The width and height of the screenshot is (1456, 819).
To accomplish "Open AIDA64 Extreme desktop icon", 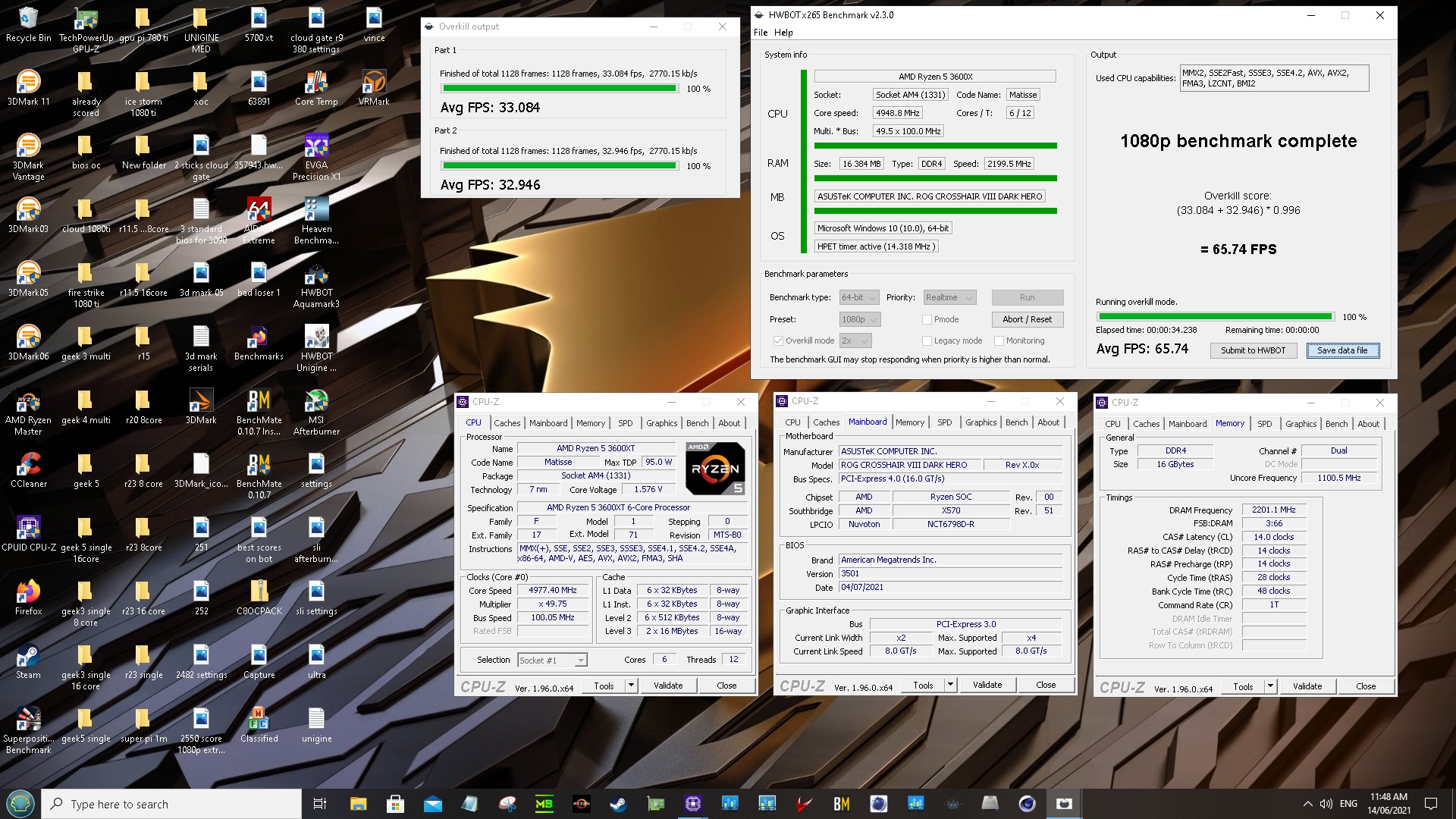I will 259,221.
